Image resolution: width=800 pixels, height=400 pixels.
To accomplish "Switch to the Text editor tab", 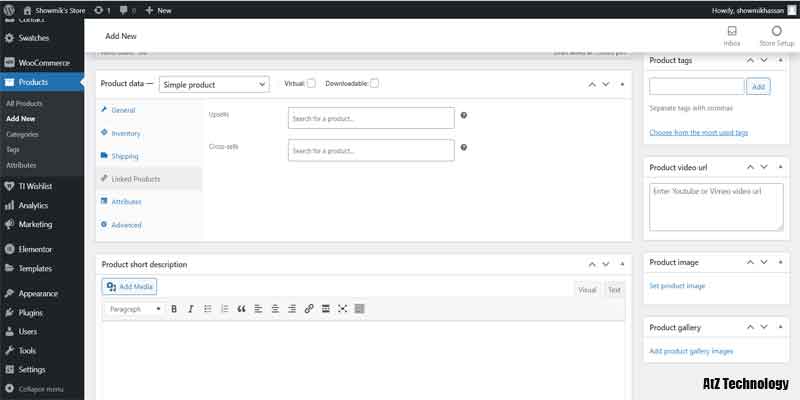I will pos(614,290).
